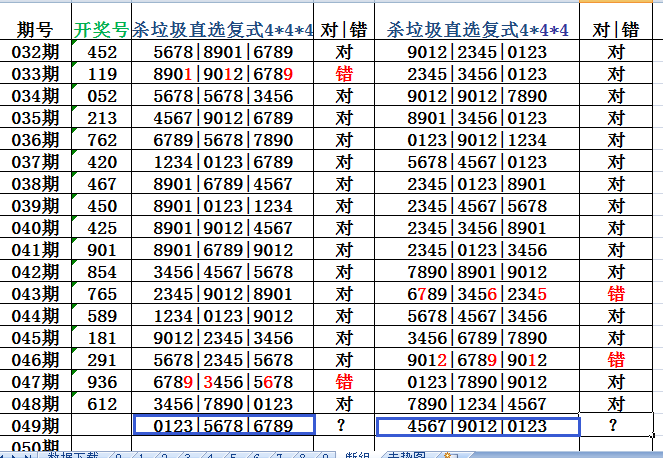Select the blue-outlined cell 4567|9012|0123
663x458 pixels.
477,426
